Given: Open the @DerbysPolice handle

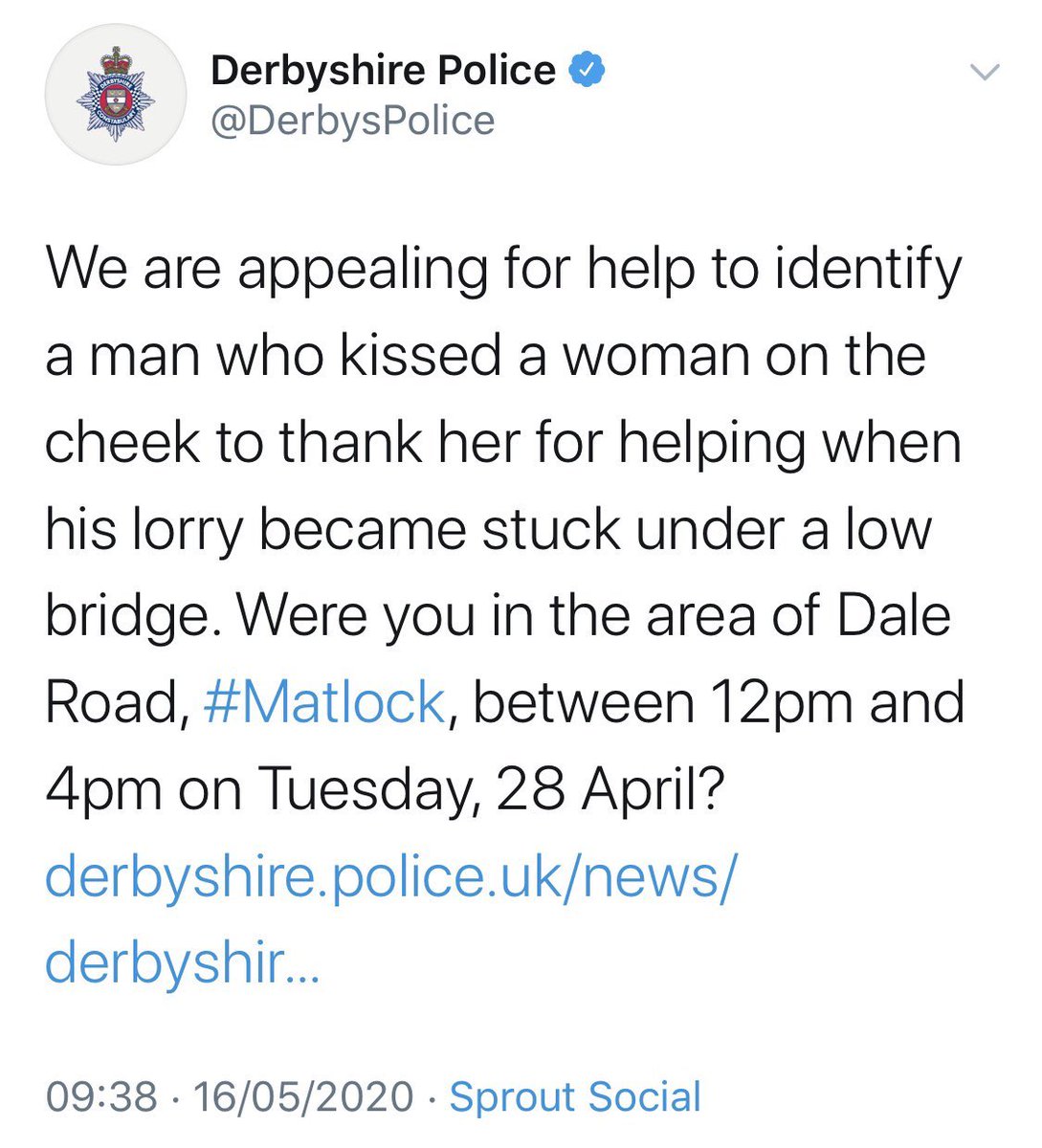Looking at the screenshot, I should 352,121.
